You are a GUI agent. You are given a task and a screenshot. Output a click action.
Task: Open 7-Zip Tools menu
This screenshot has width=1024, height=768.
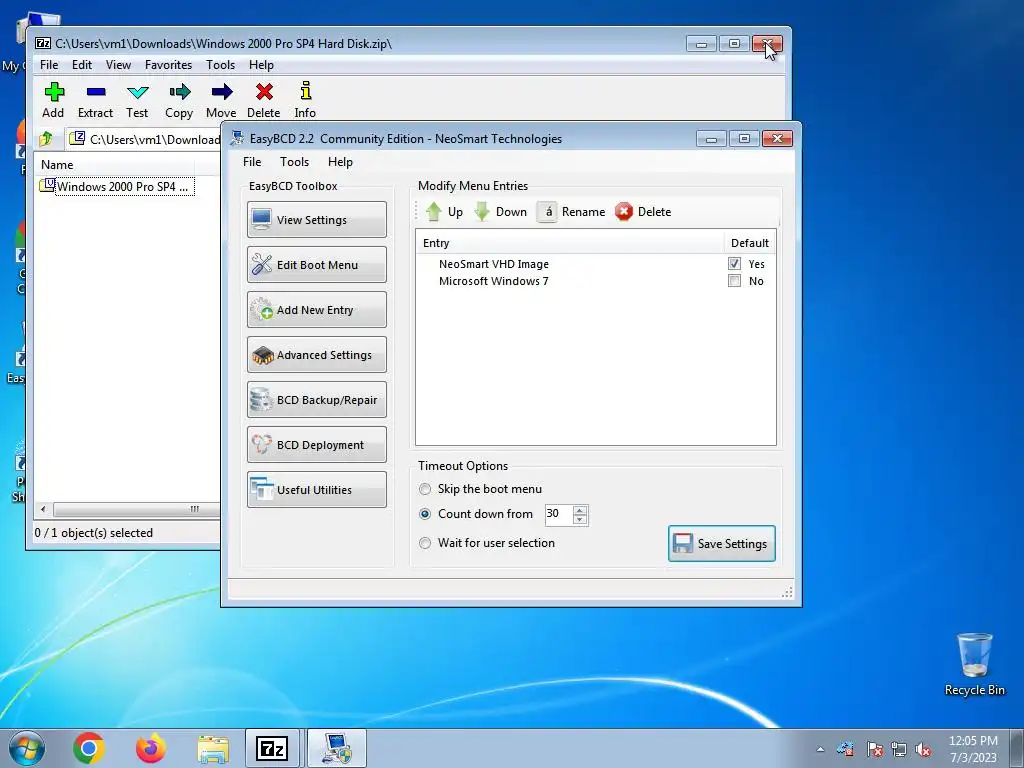[221, 65]
